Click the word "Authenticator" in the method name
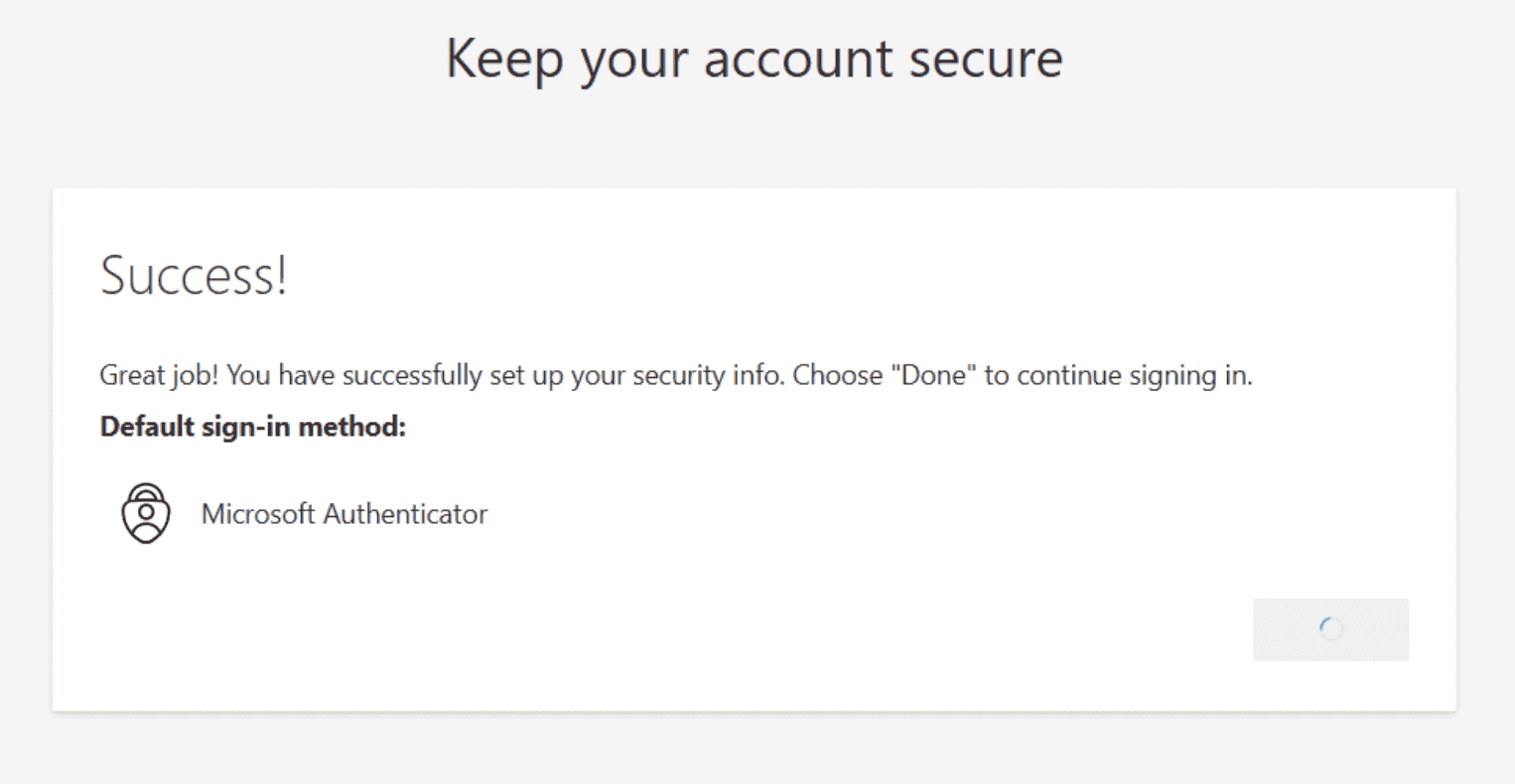The height and width of the screenshot is (784, 1515). [x=405, y=514]
